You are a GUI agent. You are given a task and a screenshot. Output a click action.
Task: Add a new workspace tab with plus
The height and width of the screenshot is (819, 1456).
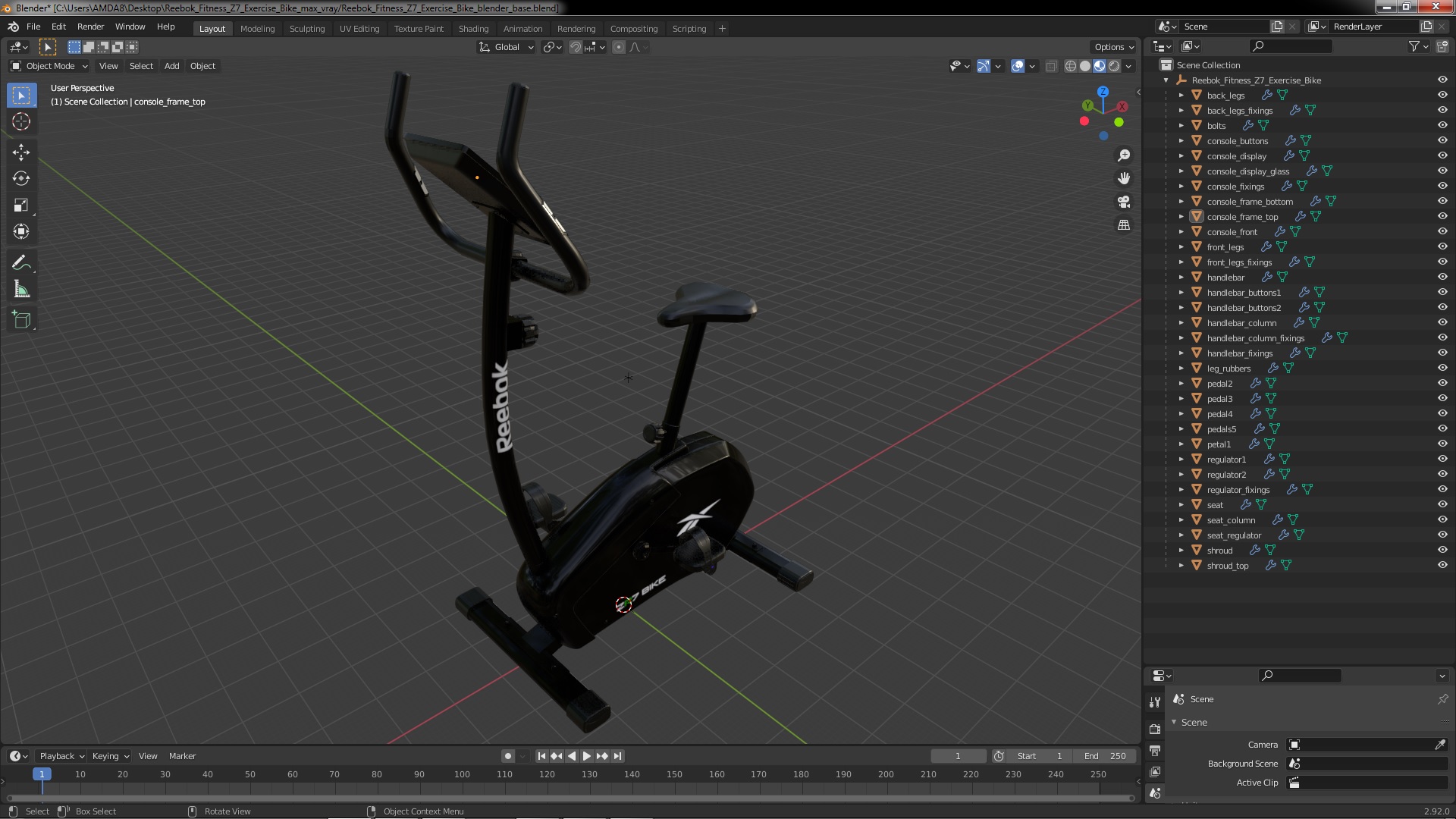coord(722,29)
